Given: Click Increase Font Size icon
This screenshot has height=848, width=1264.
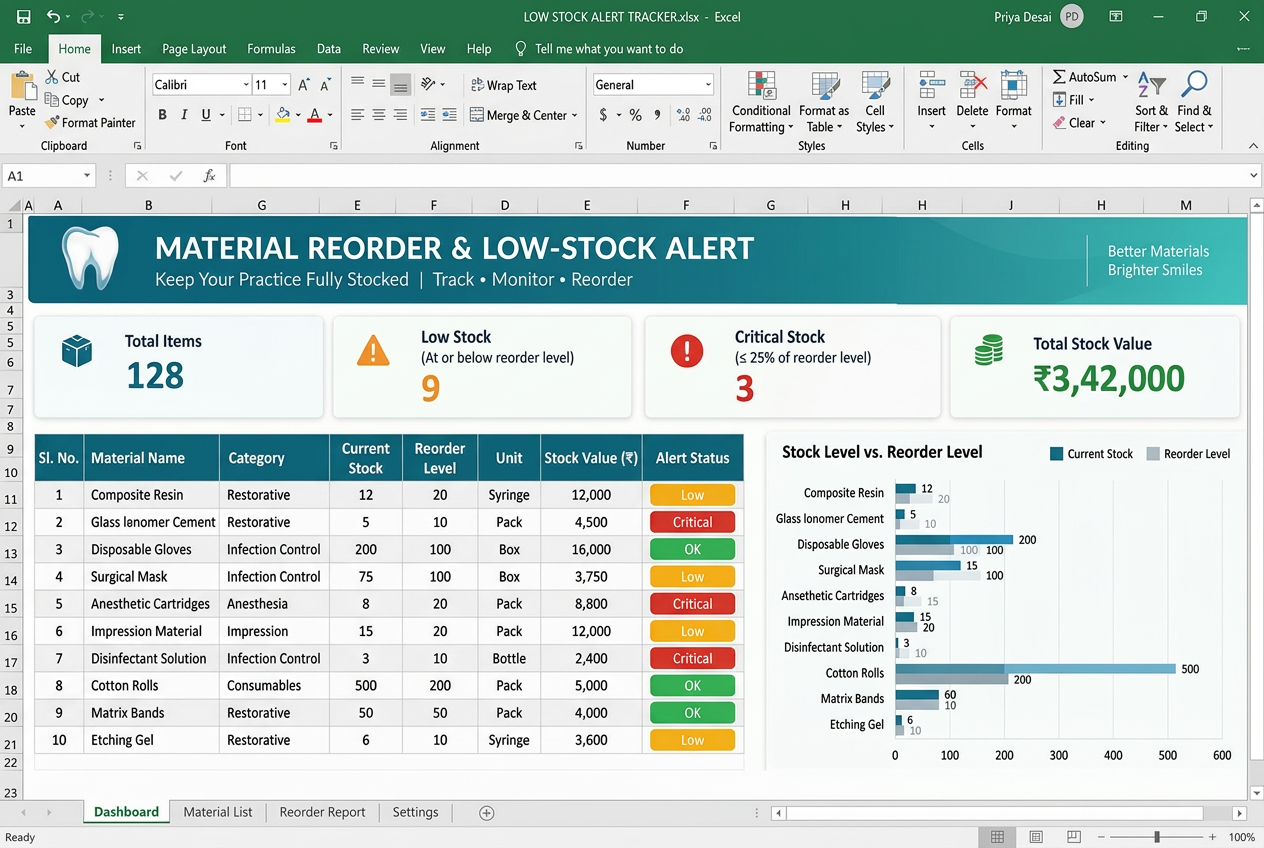Looking at the screenshot, I should pos(305,85).
